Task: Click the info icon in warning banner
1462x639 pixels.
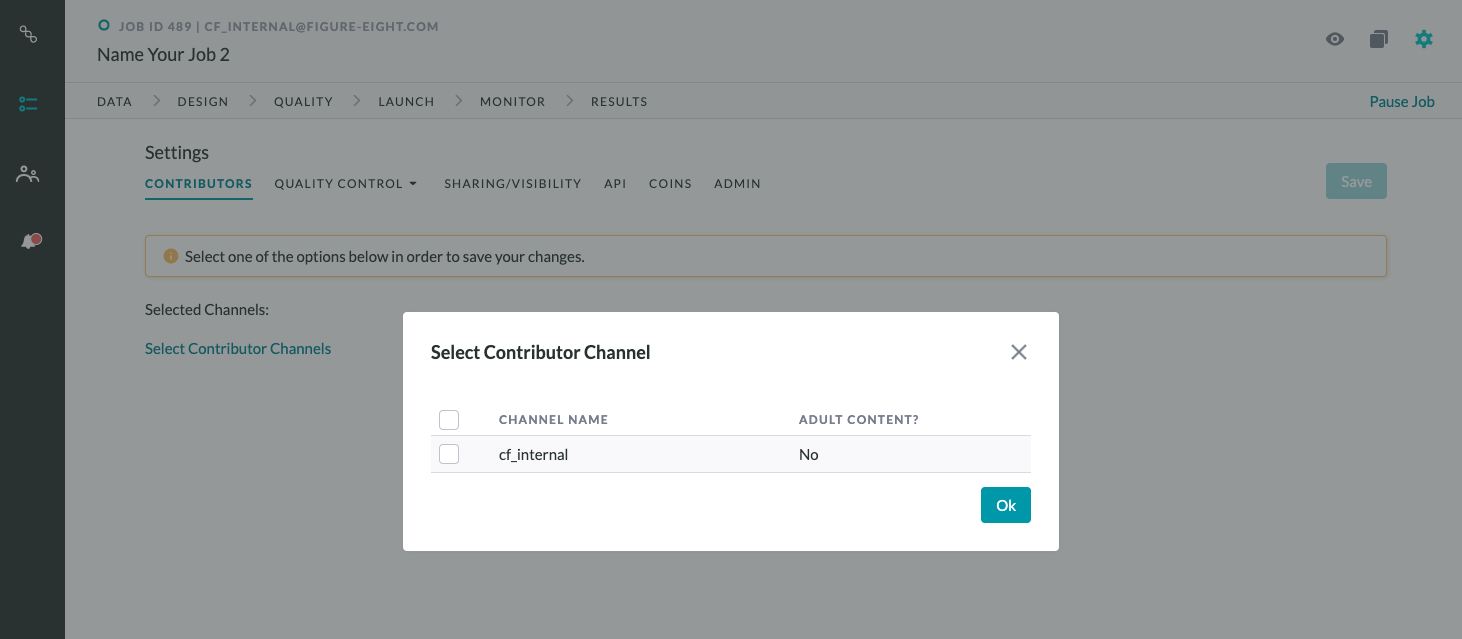Action: [x=170, y=256]
